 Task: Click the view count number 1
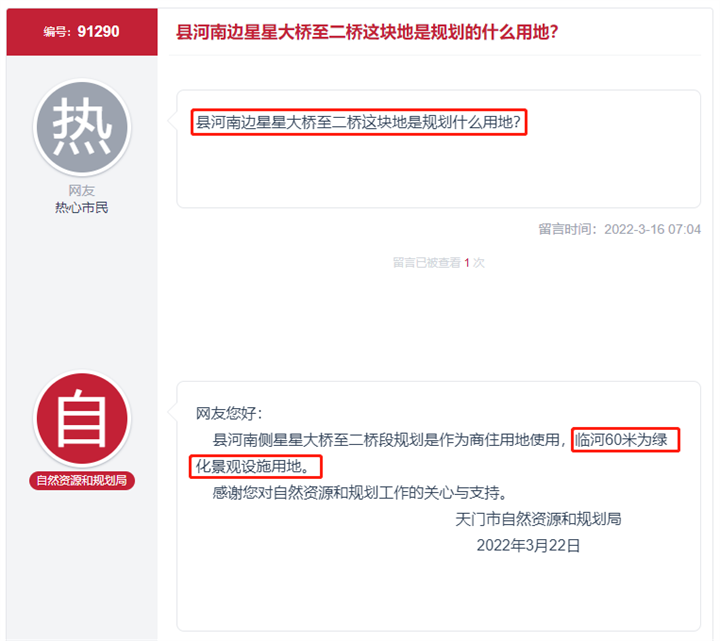pos(467,263)
